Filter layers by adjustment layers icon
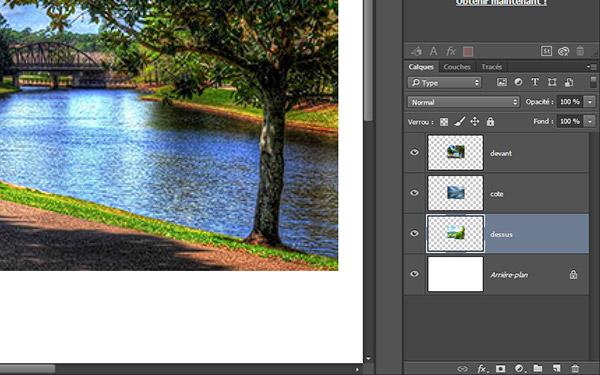 tap(518, 82)
